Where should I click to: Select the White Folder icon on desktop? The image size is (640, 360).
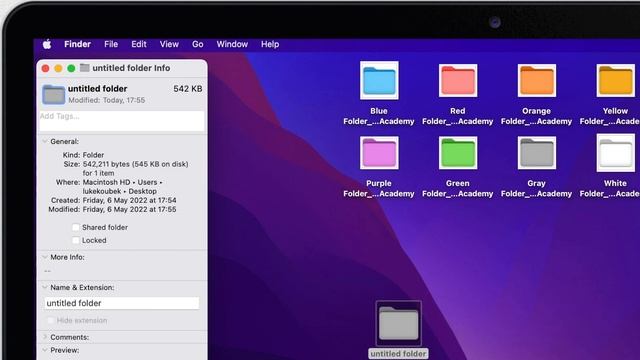click(616, 153)
